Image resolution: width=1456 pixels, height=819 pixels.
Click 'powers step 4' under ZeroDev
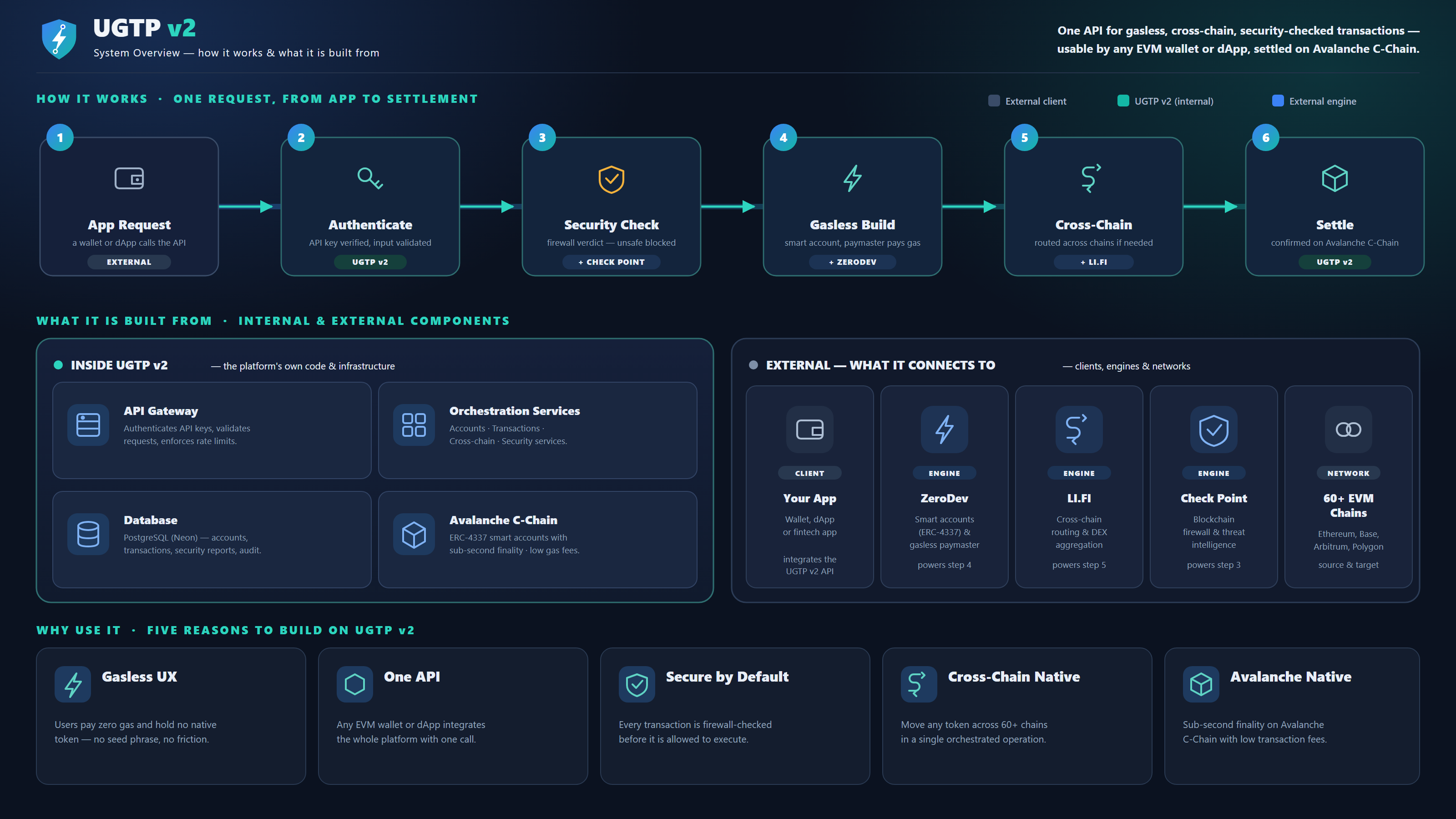(944, 565)
